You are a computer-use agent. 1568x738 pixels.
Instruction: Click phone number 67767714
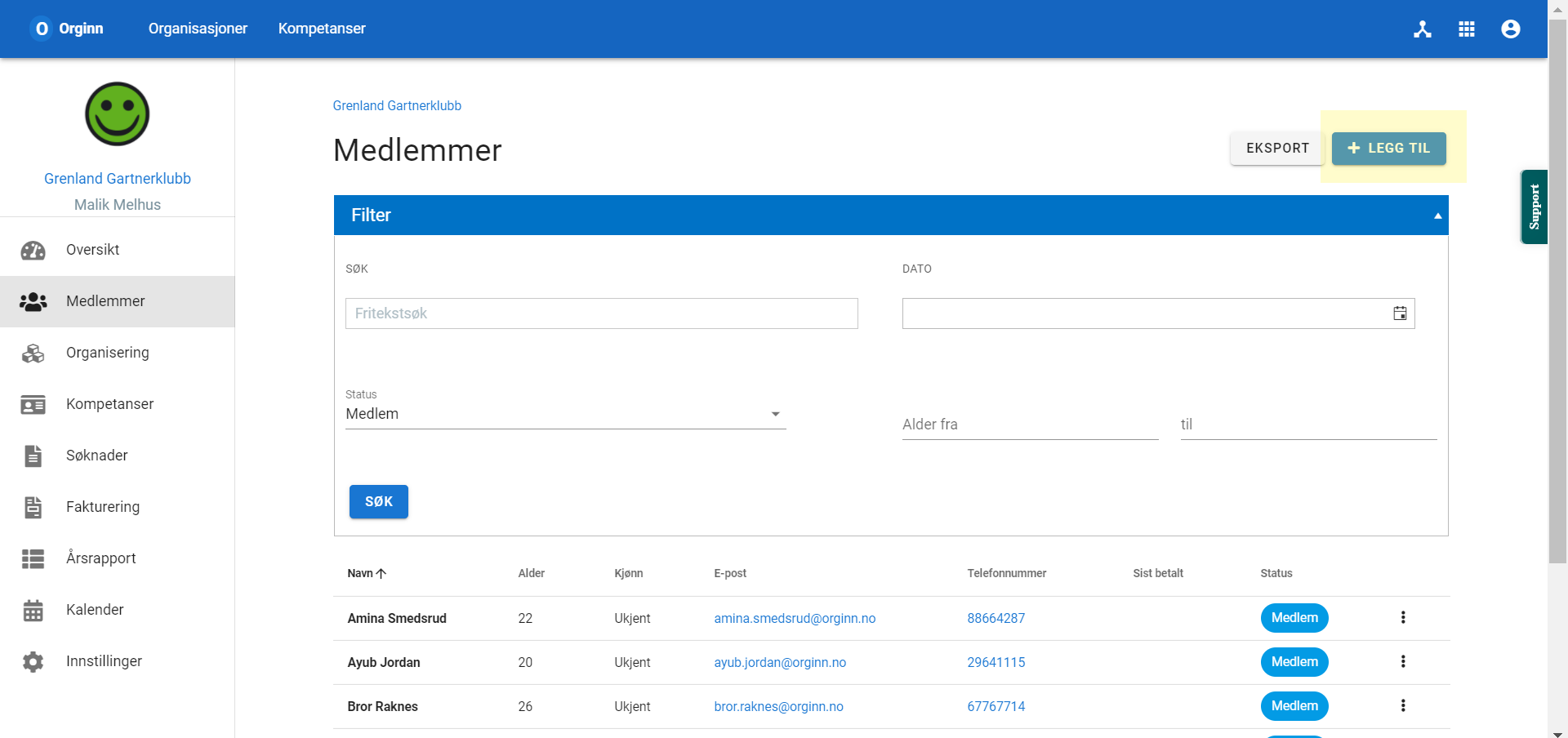click(996, 707)
